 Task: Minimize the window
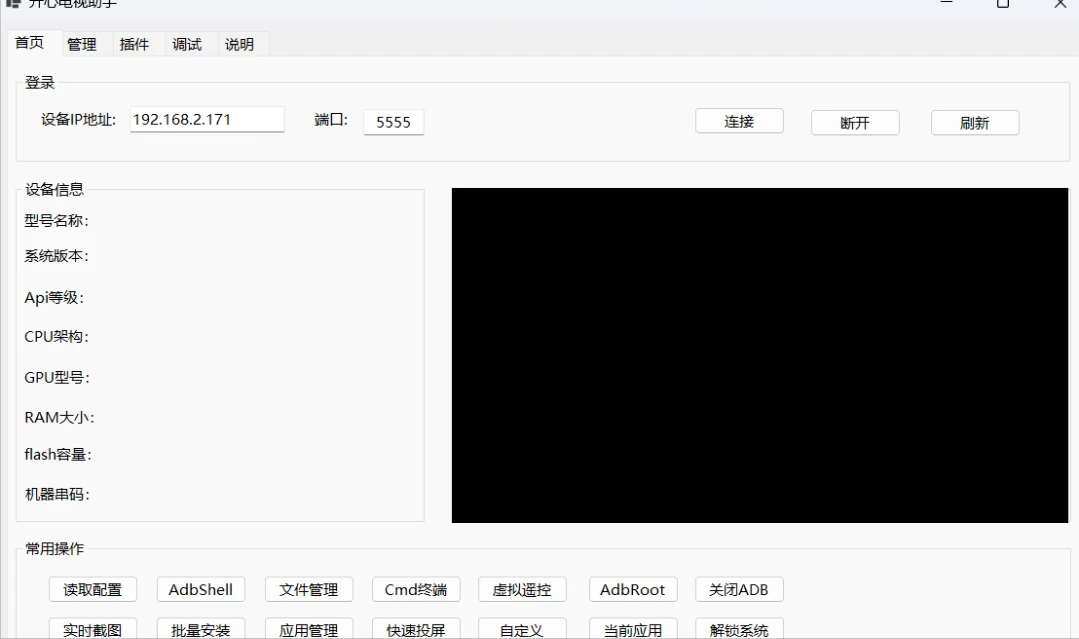(946, 3)
